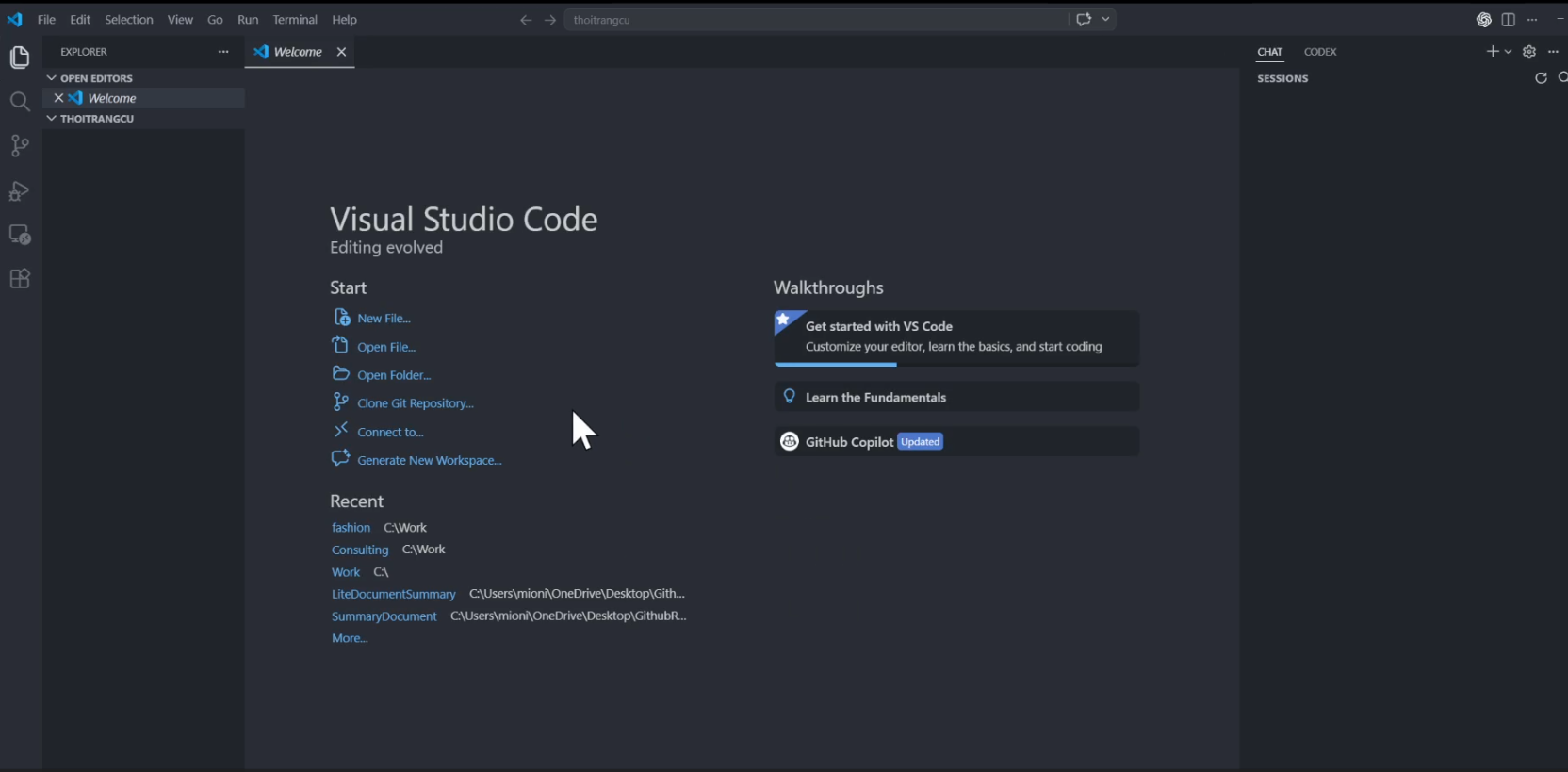
Task: Open the File menu
Action: click(46, 20)
